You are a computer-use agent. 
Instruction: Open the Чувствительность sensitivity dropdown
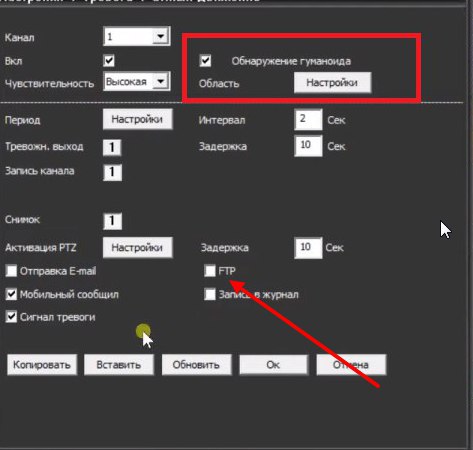pyautogui.click(x=137, y=81)
